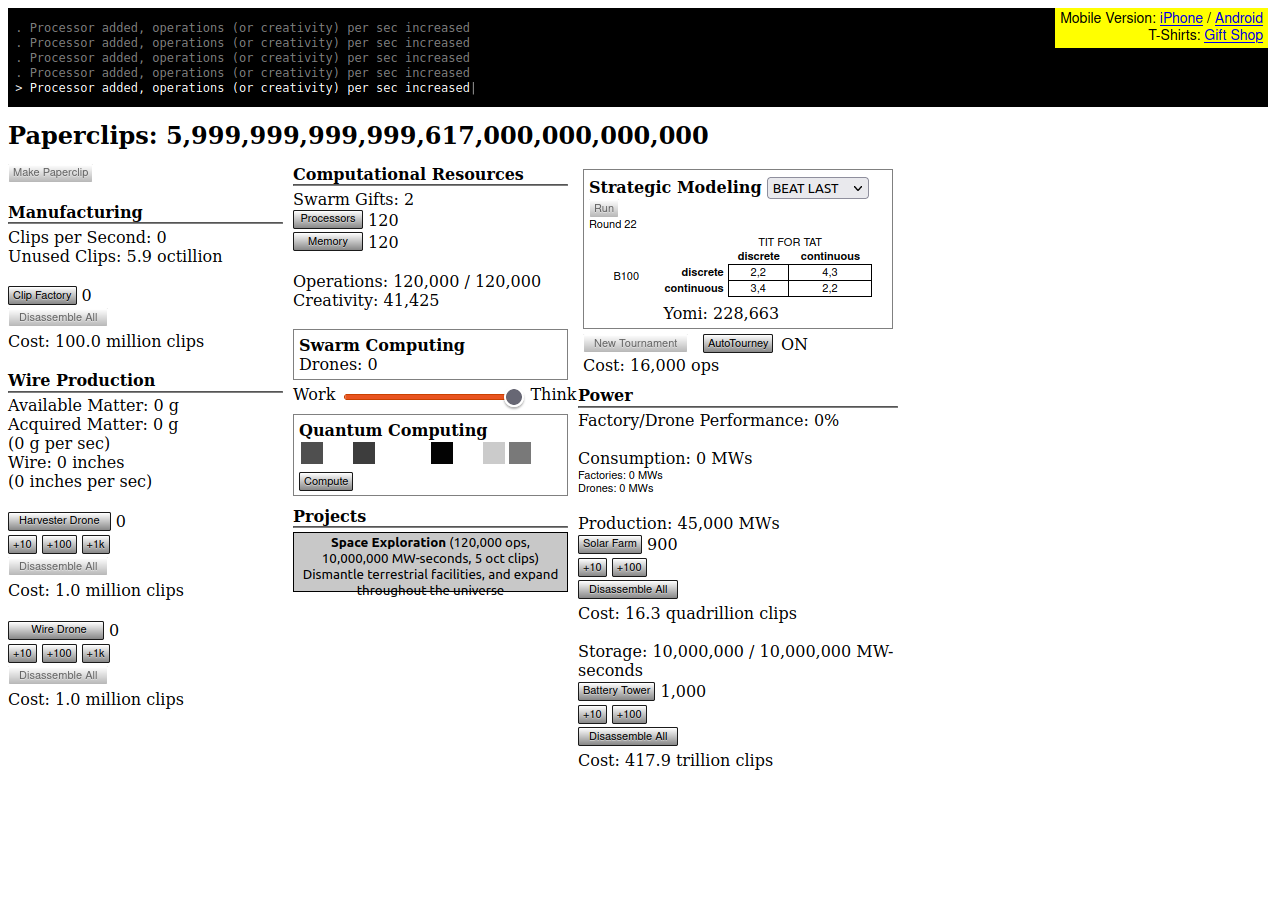Add 10 Battery Towers
This screenshot has height=921, width=1268.
[x=593, y=715]
